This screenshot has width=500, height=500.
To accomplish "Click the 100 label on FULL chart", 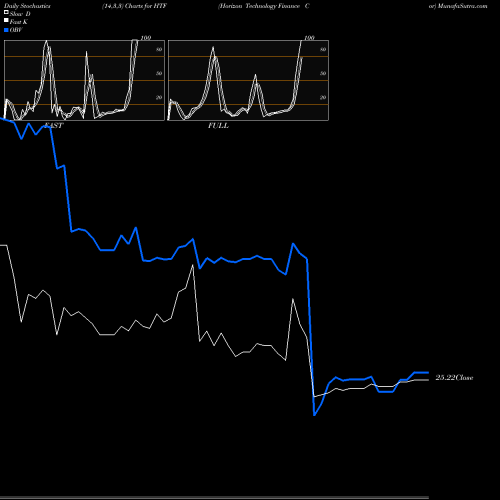I will [x=309, y=38].
